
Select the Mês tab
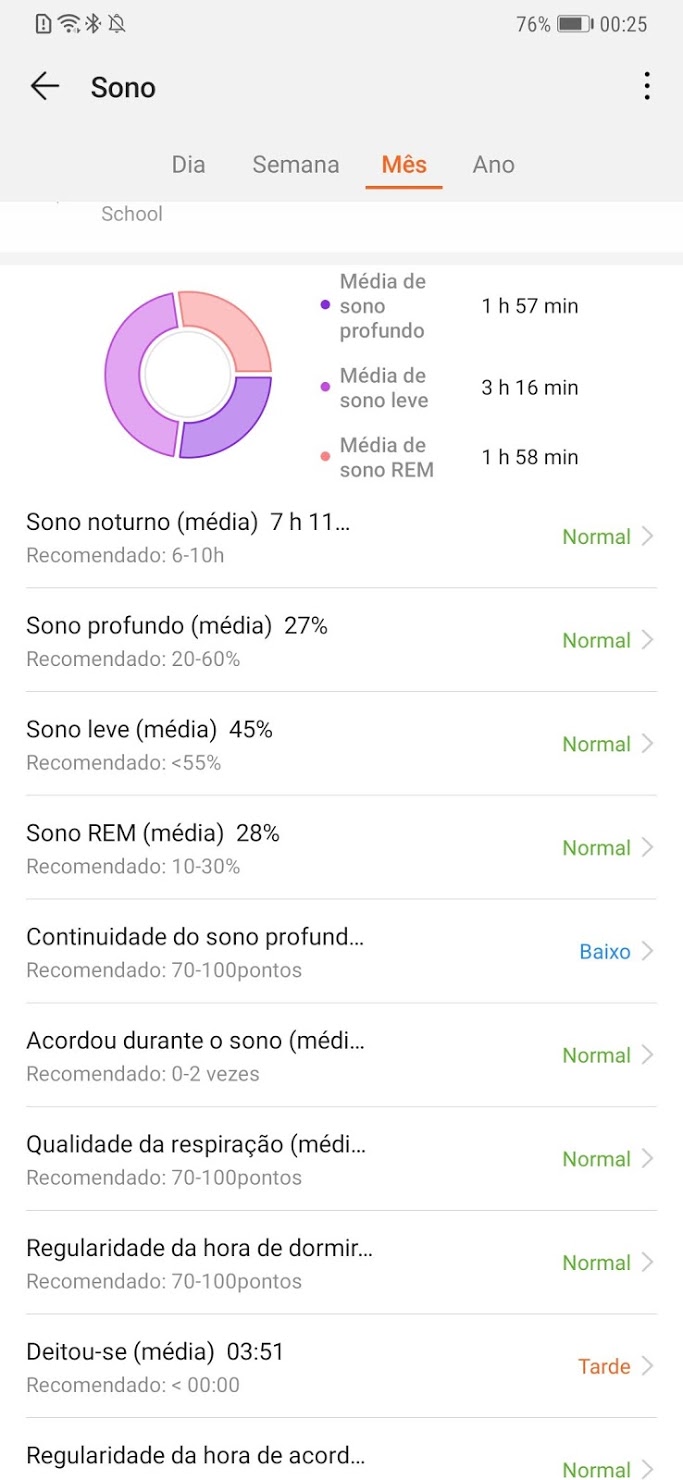click(x=404, y=165)
